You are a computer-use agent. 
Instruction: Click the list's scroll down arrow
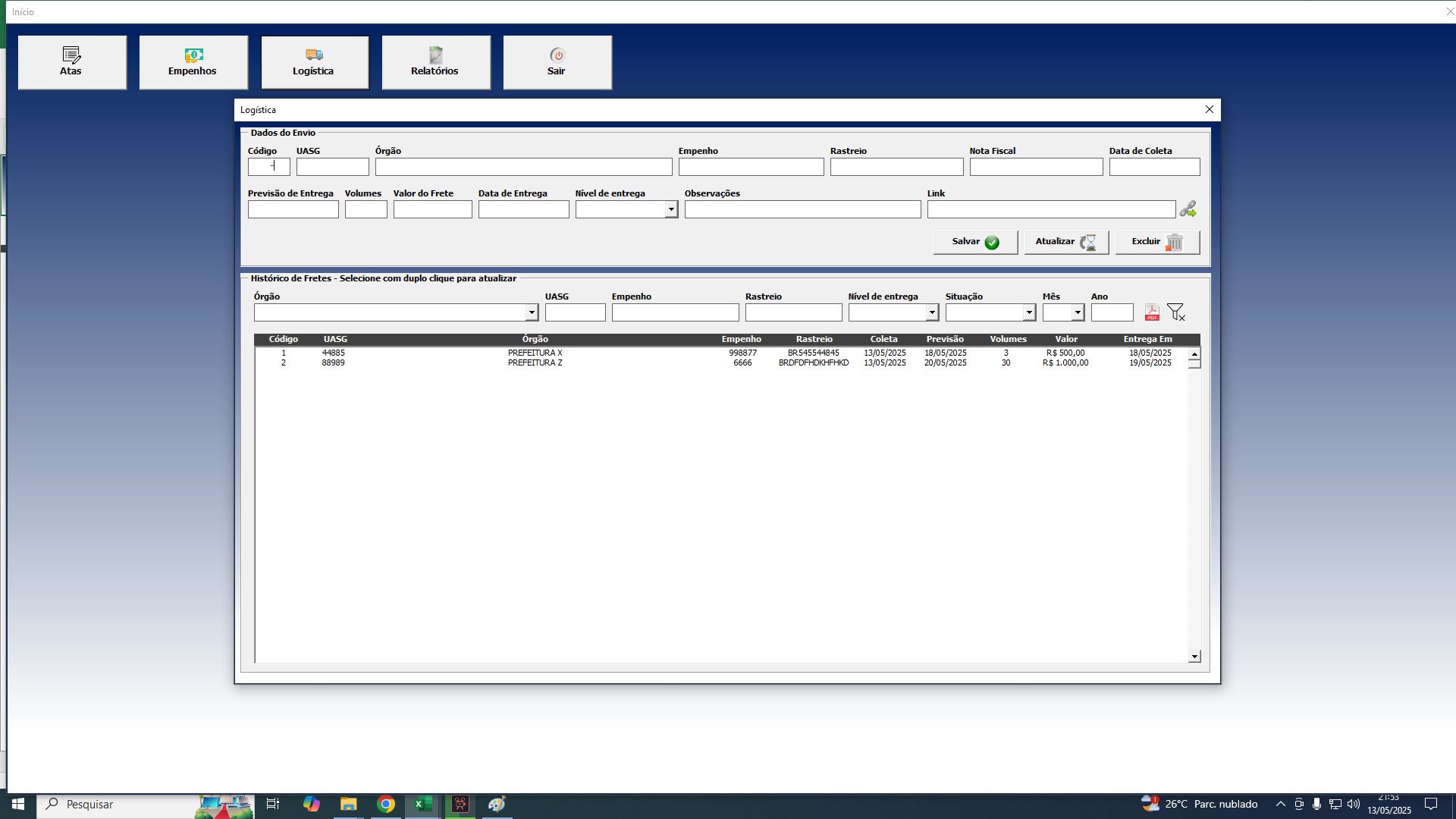point(1194,657)
